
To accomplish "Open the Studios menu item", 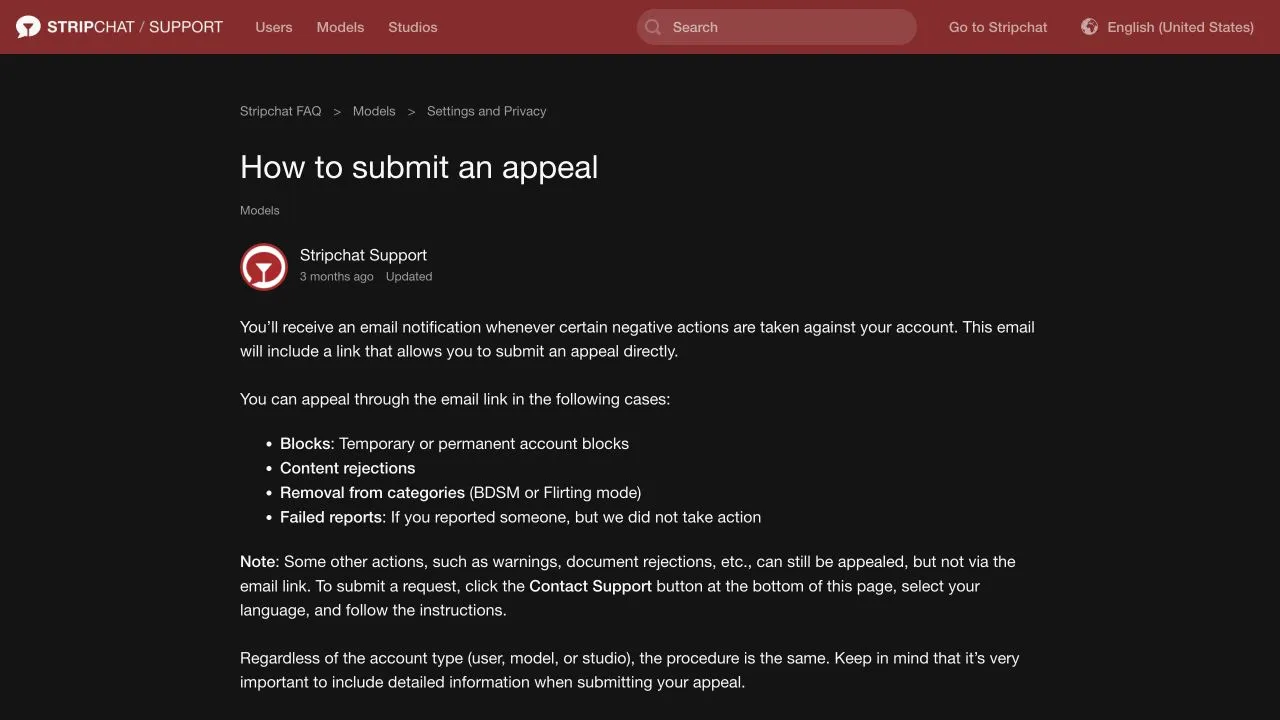I will coord(413,27).
